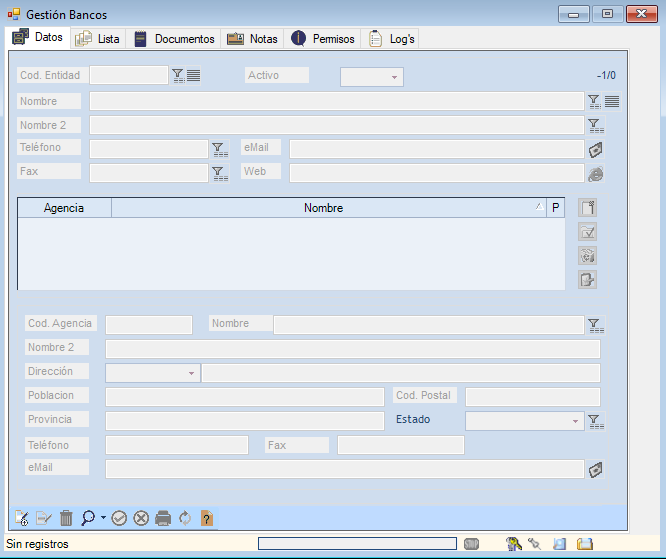Open web browser icon beside Web field
The height and width of the screenshot is (559, 666).
(596, 173)
